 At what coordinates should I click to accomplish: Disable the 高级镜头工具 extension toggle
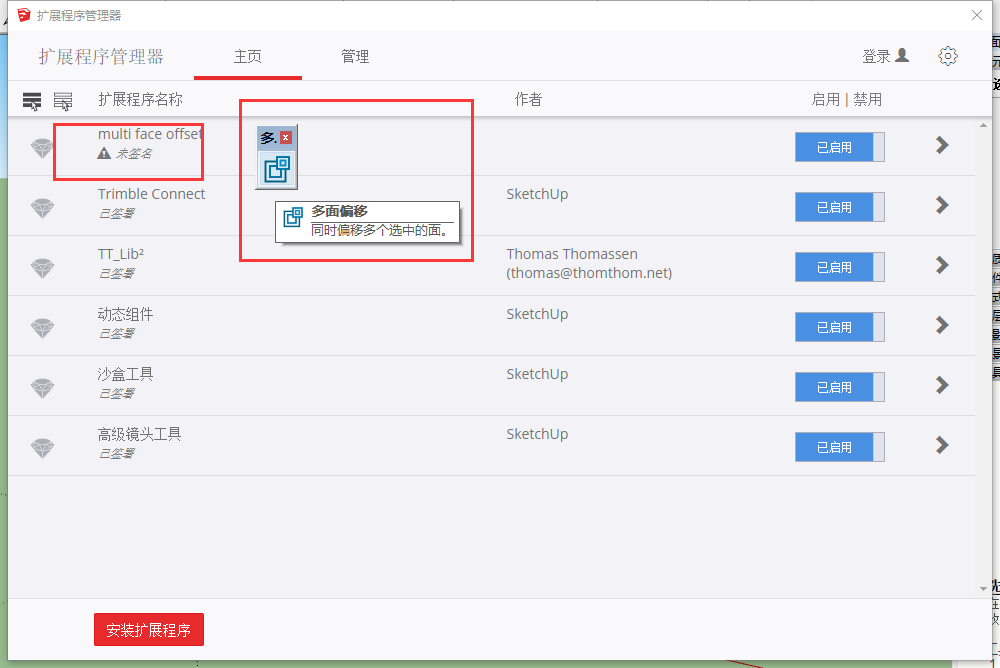click(x=839, y=447)
